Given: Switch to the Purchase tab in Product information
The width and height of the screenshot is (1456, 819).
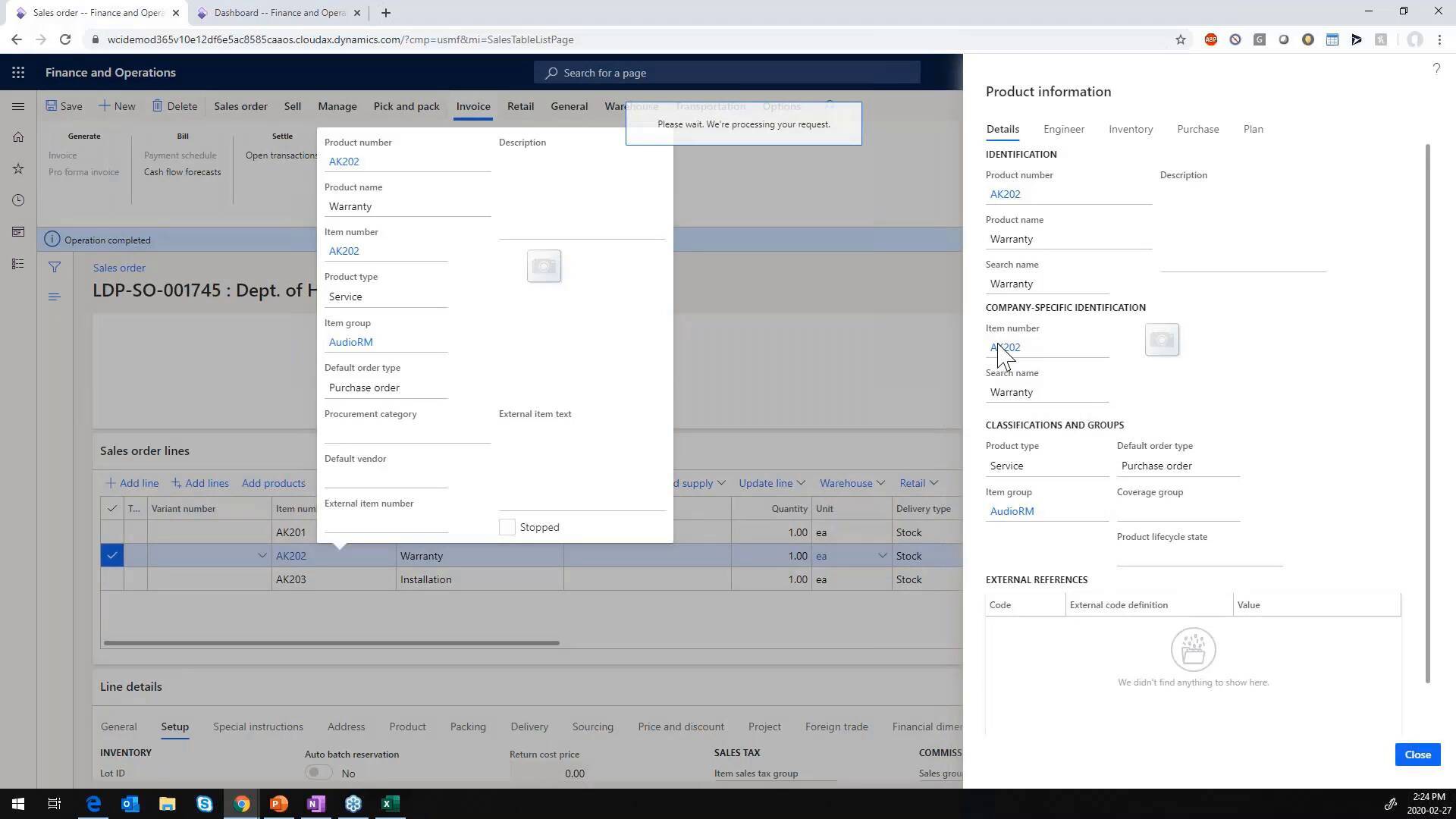Looking at the screenshot, I should pyautogui.click(x=1197, y=129).
